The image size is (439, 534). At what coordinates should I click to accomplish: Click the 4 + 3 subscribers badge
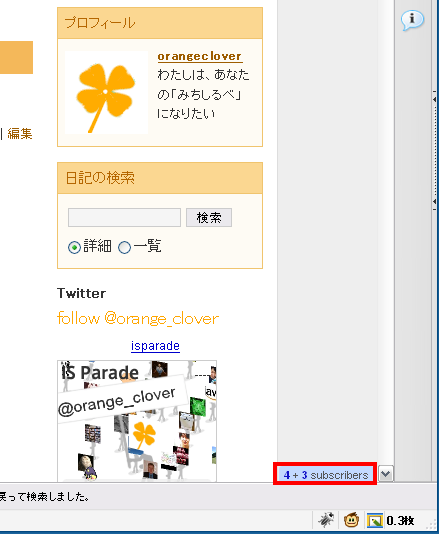(325, 474)
